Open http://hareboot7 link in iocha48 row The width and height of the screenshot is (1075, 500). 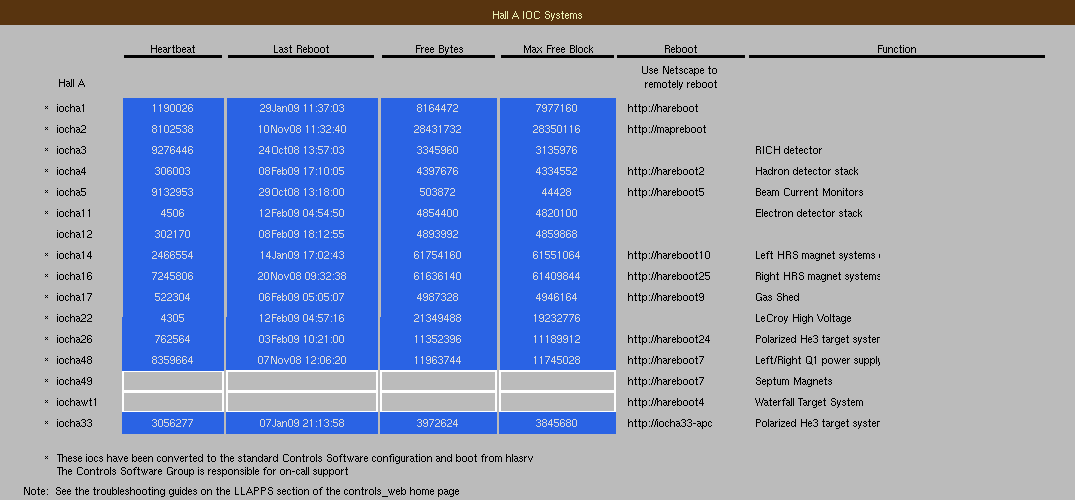(666, 360)
